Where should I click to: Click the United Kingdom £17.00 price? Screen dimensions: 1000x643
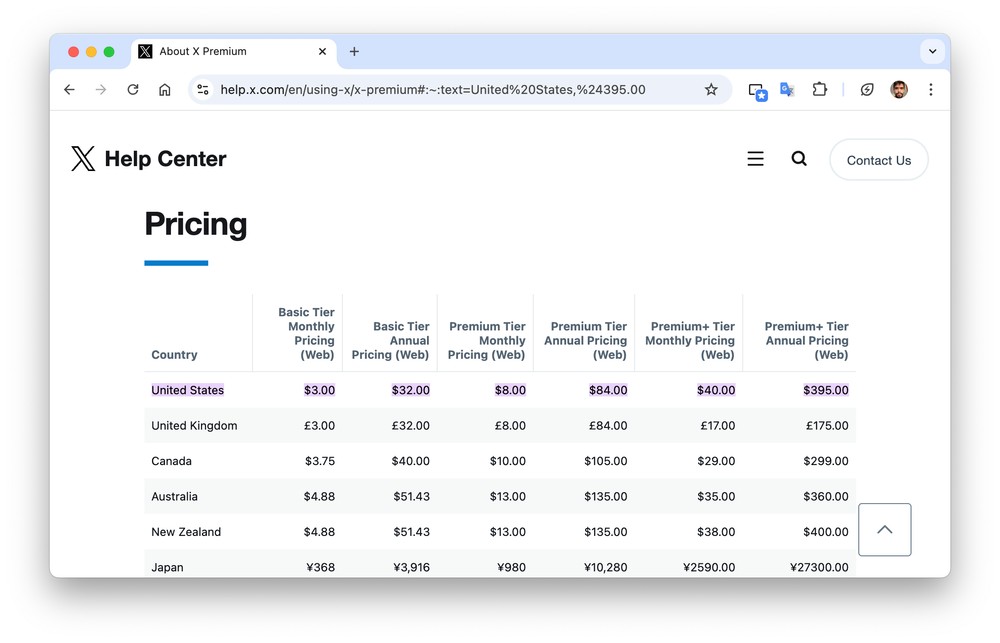[x=717, y=425]
